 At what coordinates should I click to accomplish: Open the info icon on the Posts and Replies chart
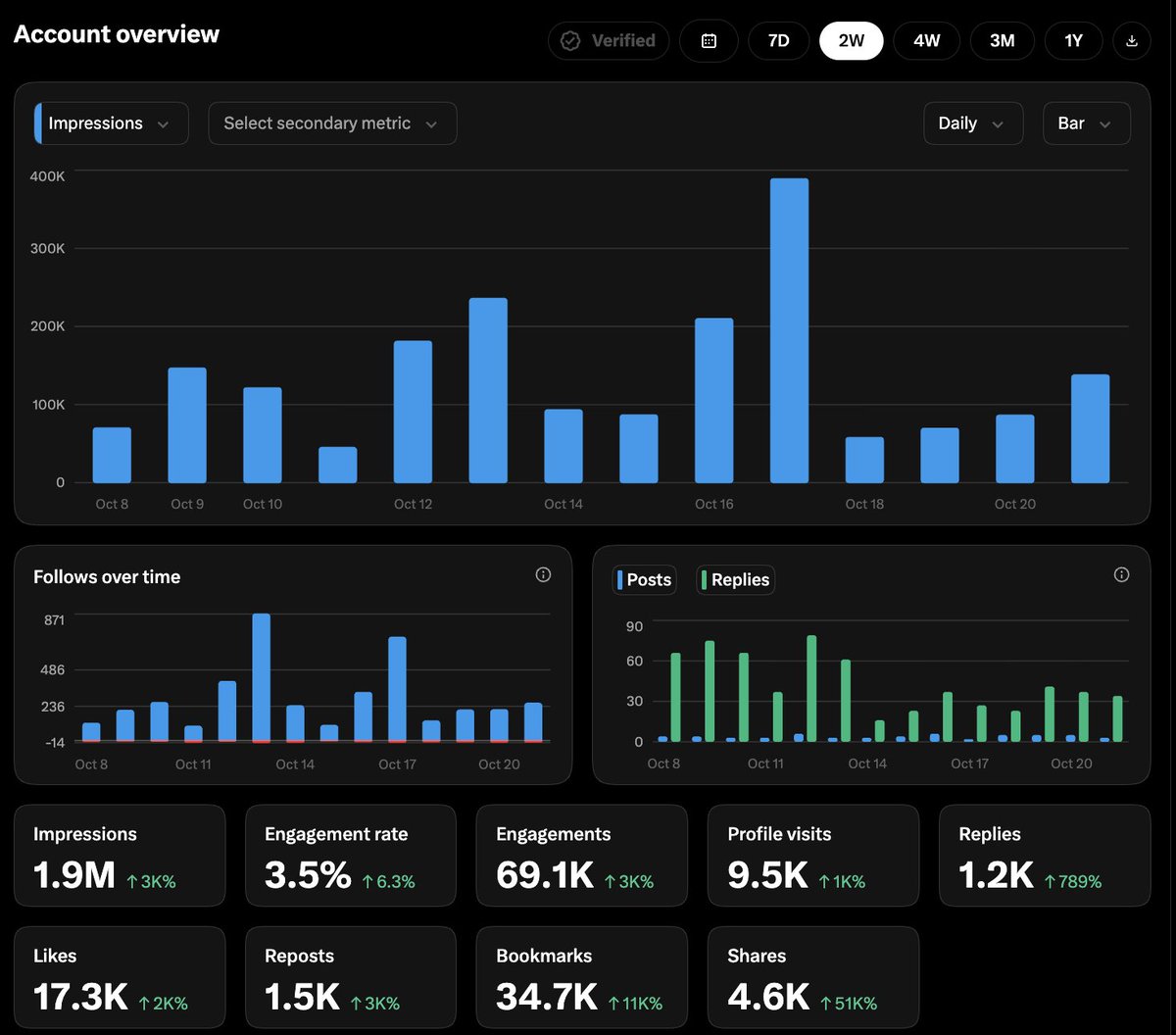click(1122, 575)
